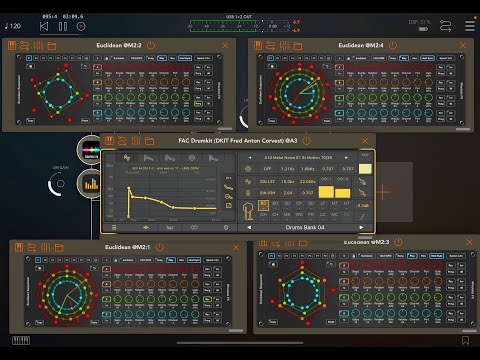Image resolution: width=480 pixels, height=360 pixels.
Task: Open routing icon in FAC Drumkit window header
Action: 122,141
